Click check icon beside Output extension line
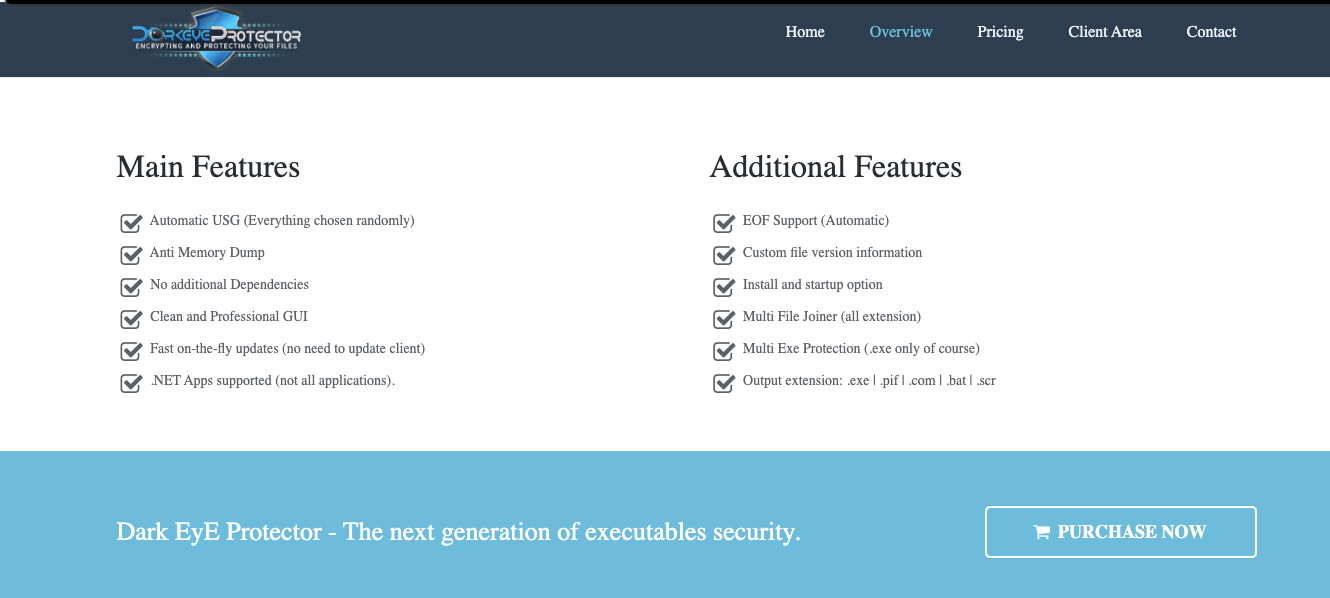The width and height of the screenshot is (1330, 598). [724, 382]
